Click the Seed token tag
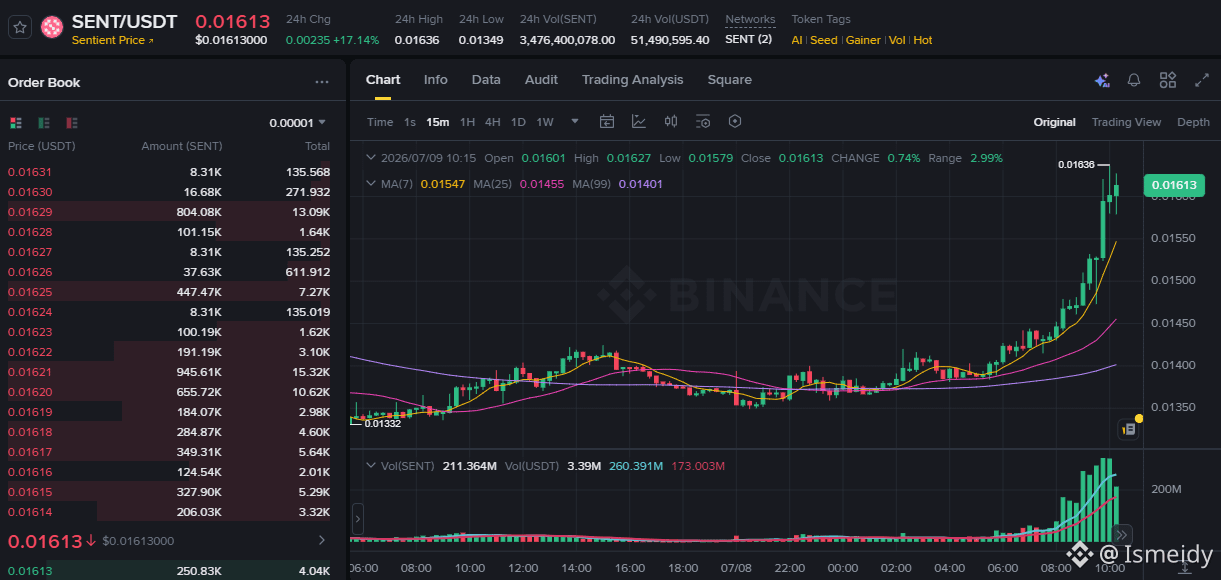The height and width of the screenshot is (580, 1221). pyautogui.click(x=824, y=40)
